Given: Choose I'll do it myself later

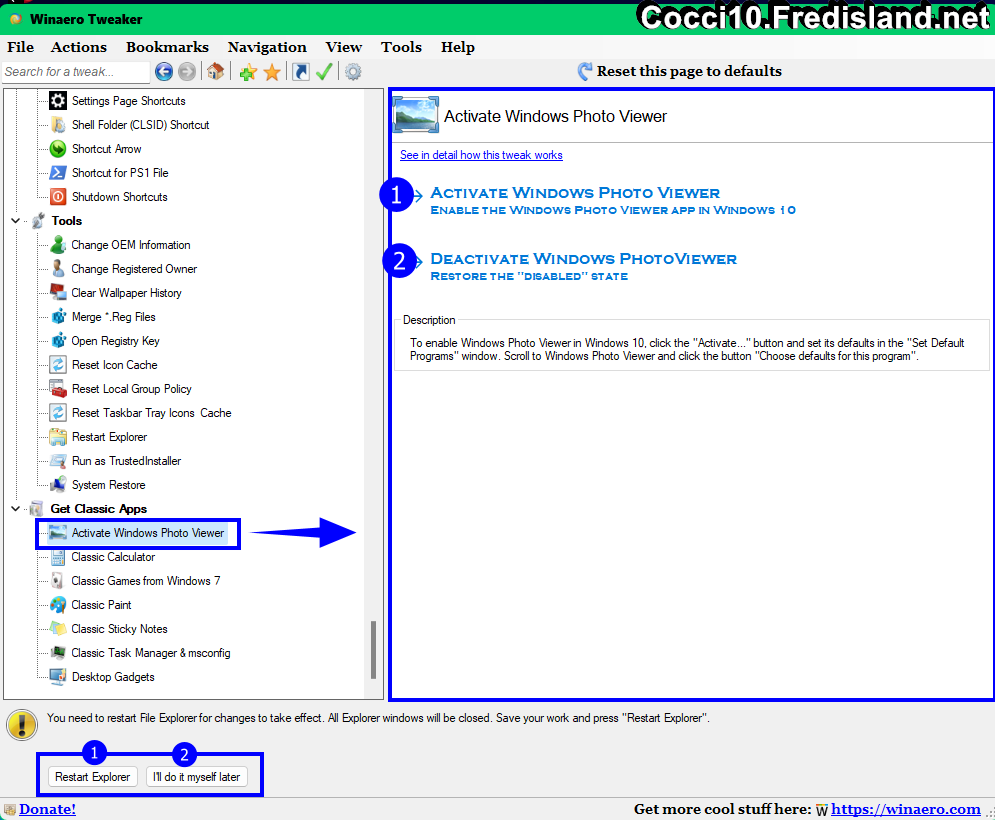Looking at the screenshot, I should click(197, 777).
